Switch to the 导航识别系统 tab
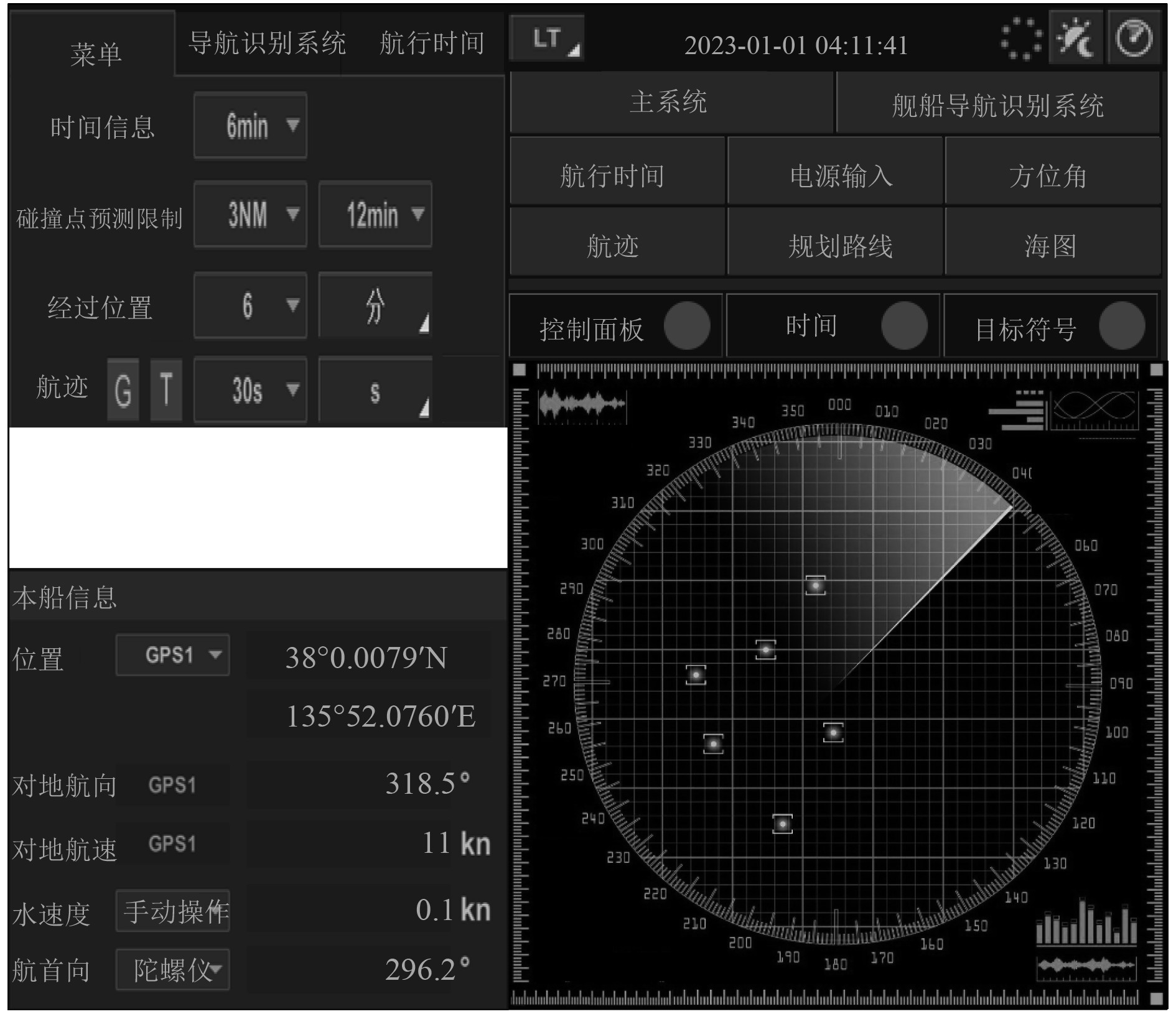The width and height of the screenshot is (1176, 1014). [267, 44]
